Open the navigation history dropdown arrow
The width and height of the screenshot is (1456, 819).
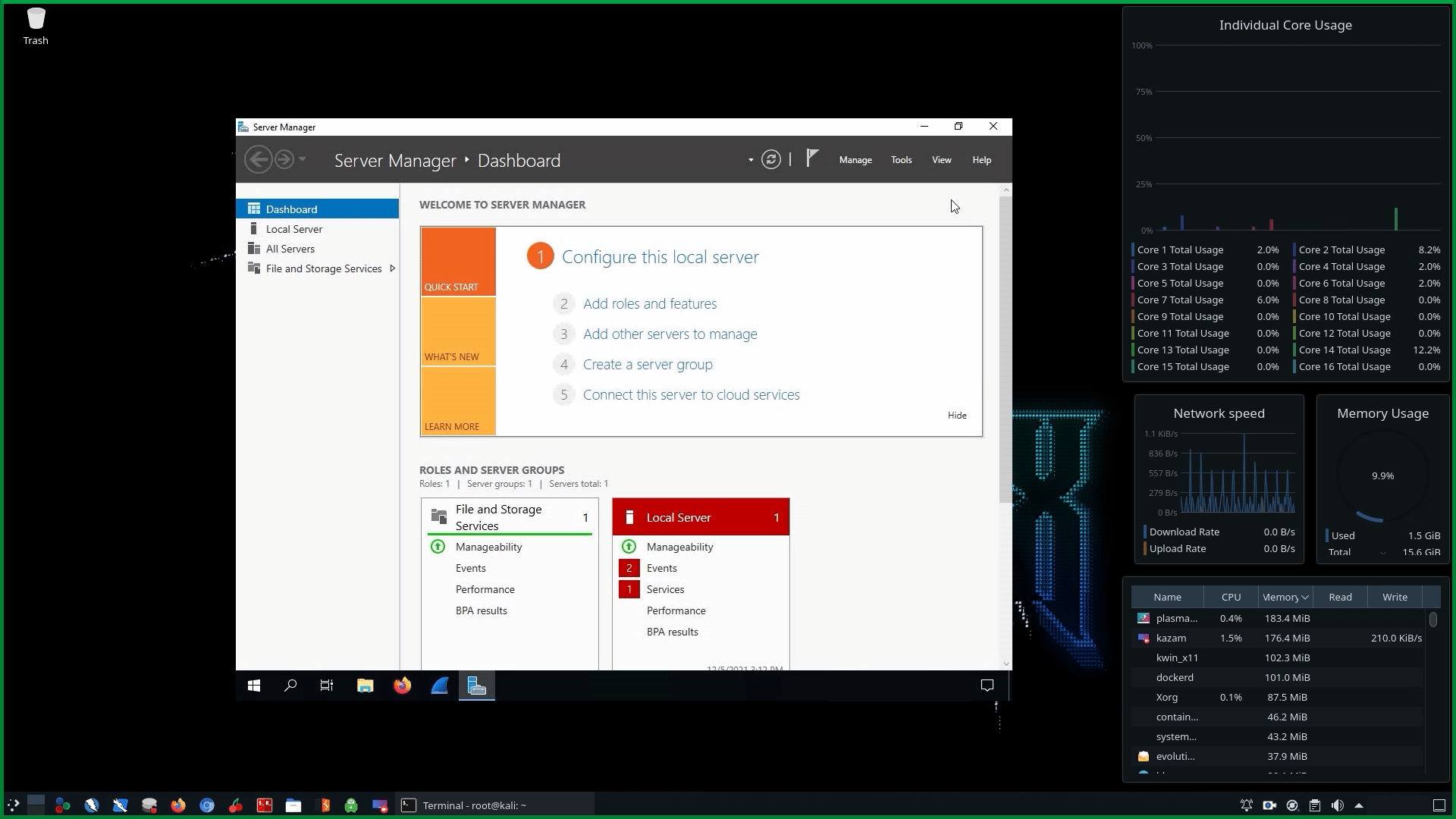tap(303, 160)
